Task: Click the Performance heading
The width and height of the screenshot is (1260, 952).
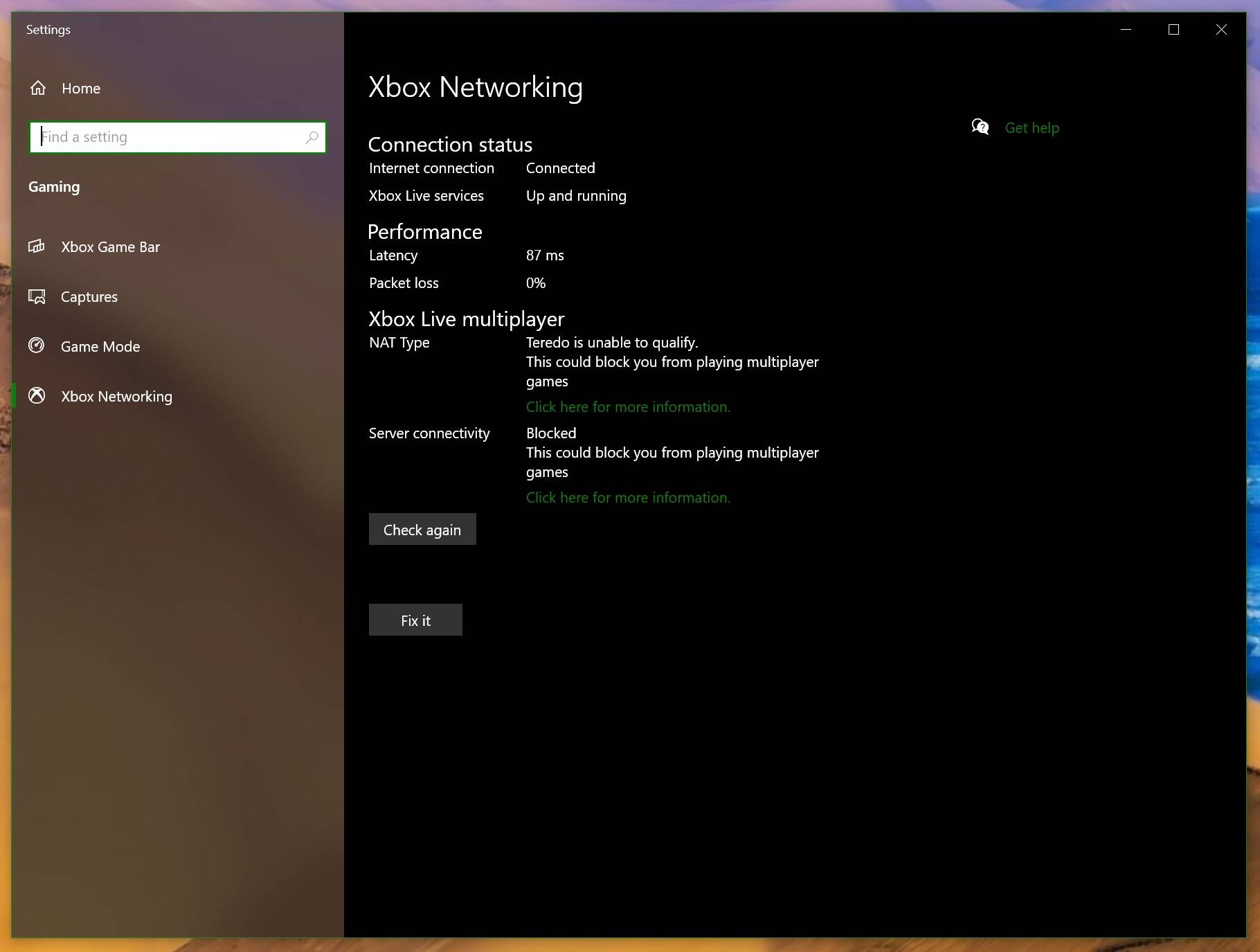Action: coord(425,232)
